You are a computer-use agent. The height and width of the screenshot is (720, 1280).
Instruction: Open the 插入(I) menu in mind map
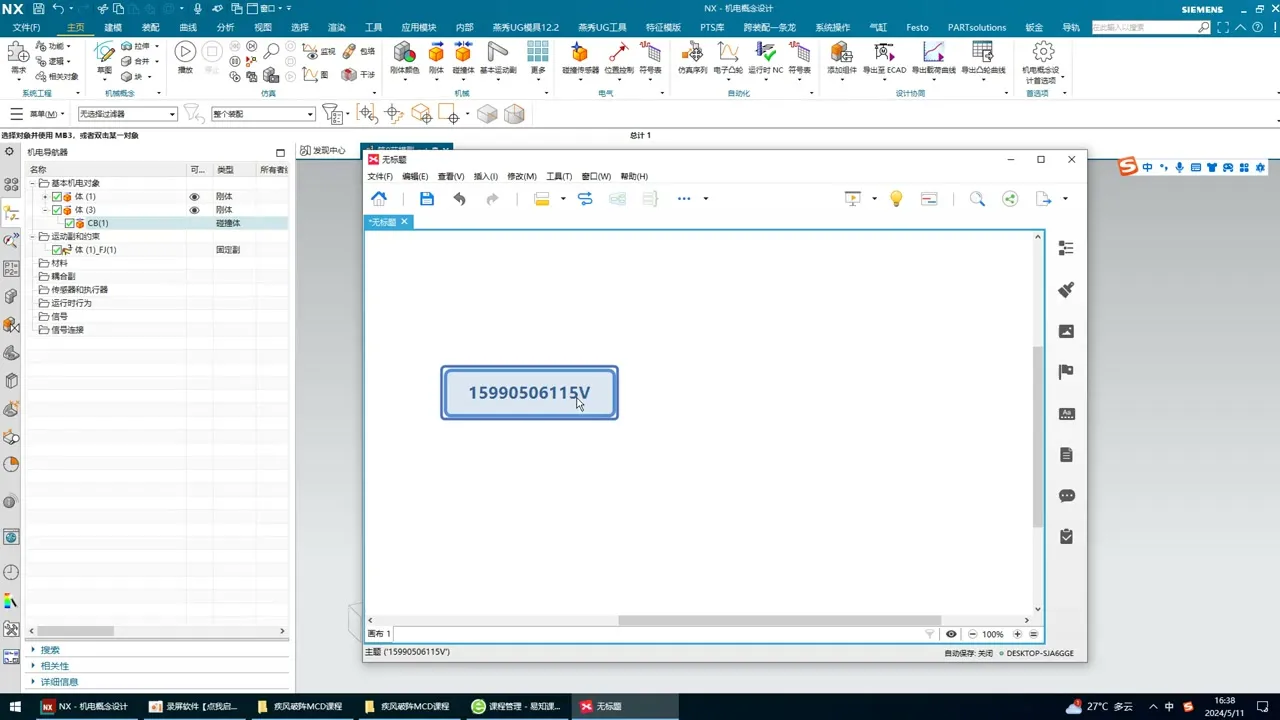pyautogui.click(x=485, y=176)
